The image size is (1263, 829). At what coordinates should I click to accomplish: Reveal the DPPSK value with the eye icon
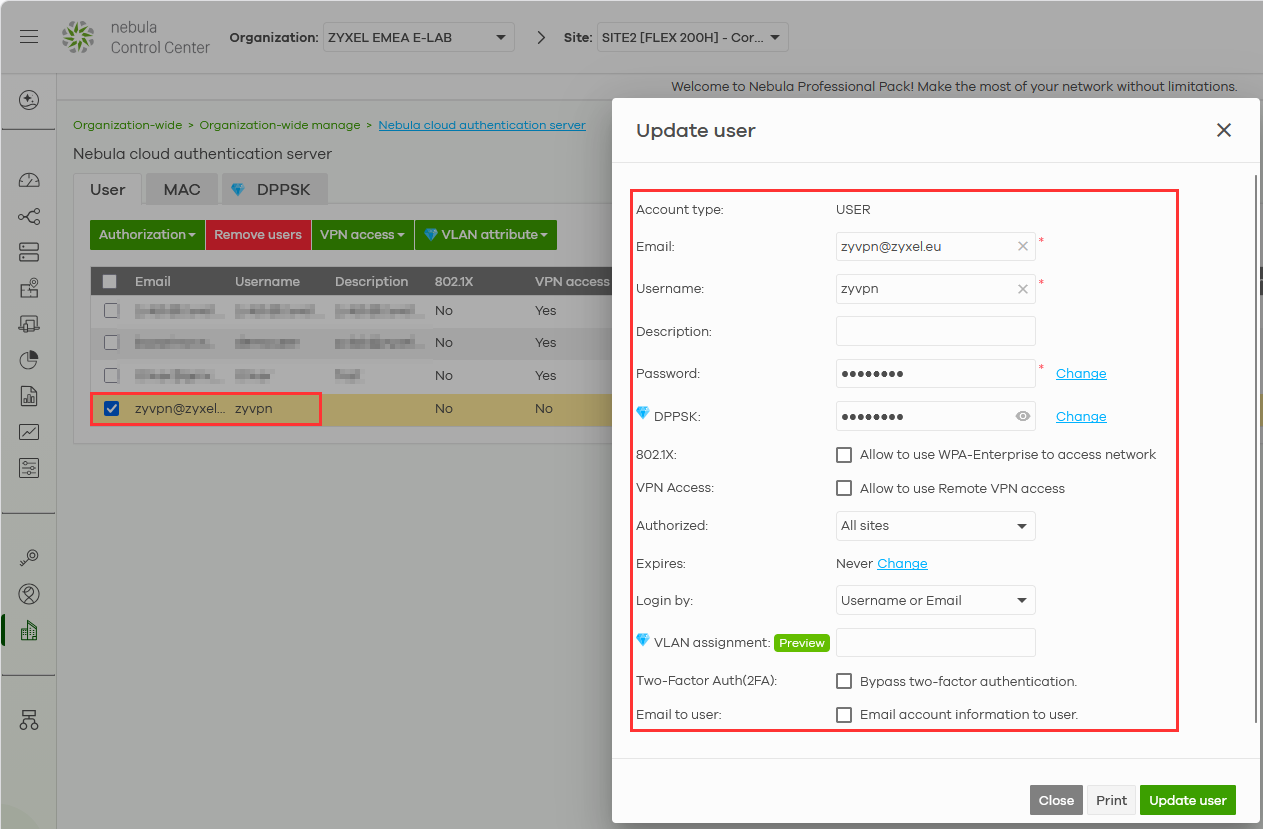click(x=1022, y=416)
